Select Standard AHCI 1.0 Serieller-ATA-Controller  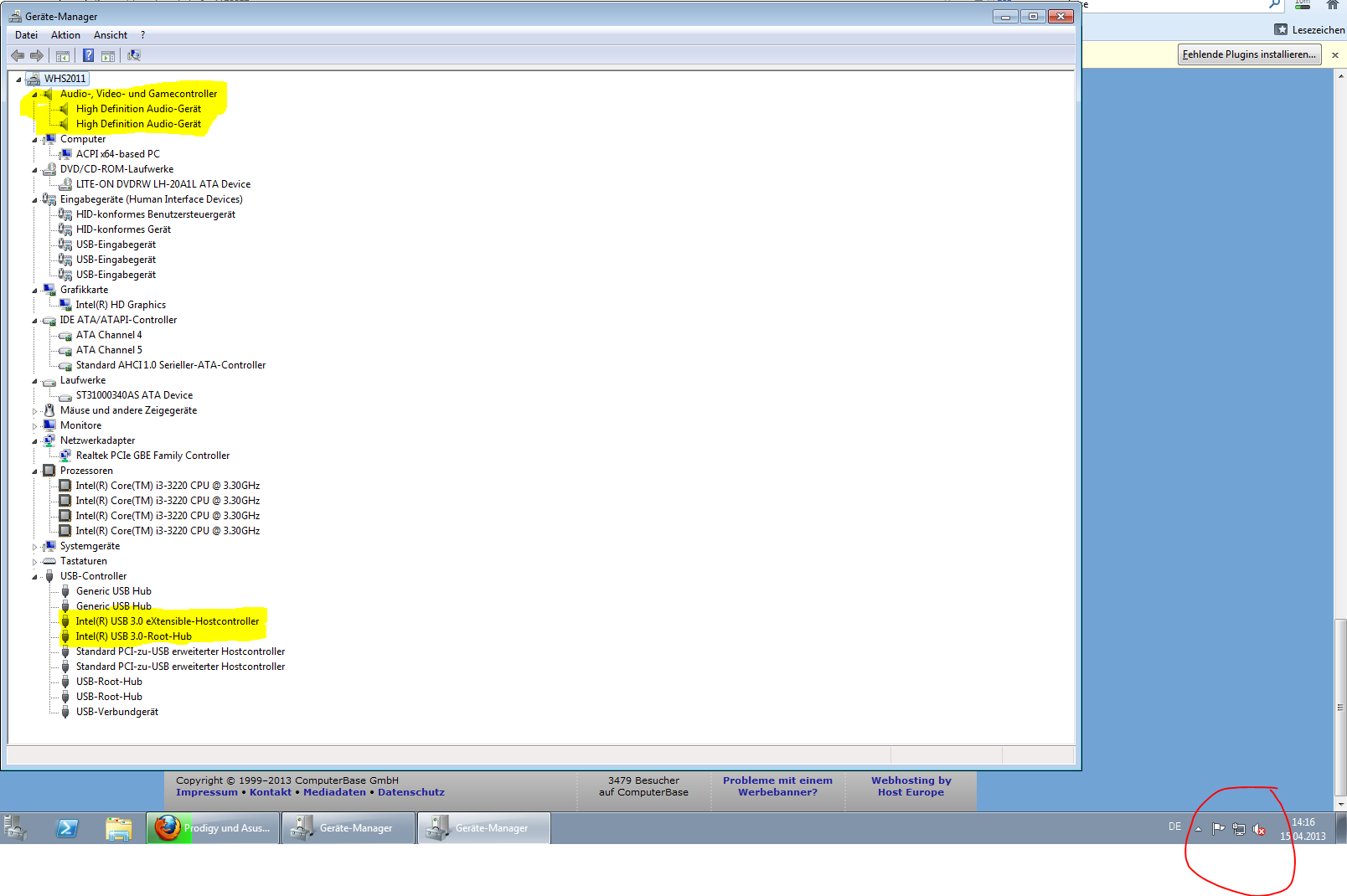click(x=171, y=365)
